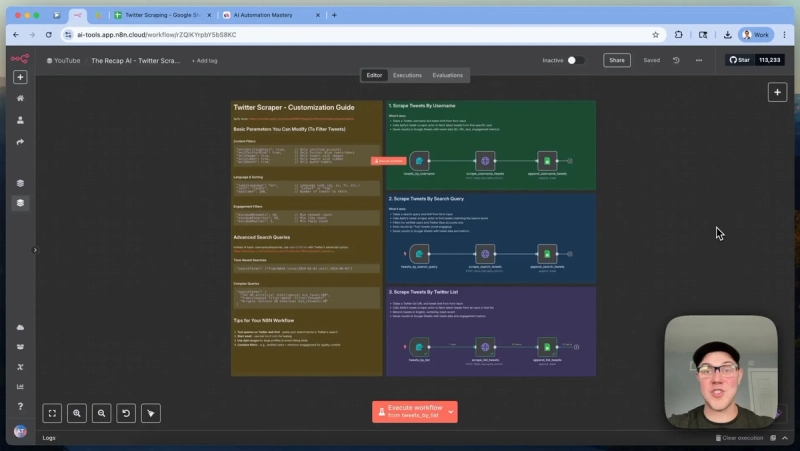The image size is (800, 451).
Task: Bookmark this page with the star icon
Action: 655,35
